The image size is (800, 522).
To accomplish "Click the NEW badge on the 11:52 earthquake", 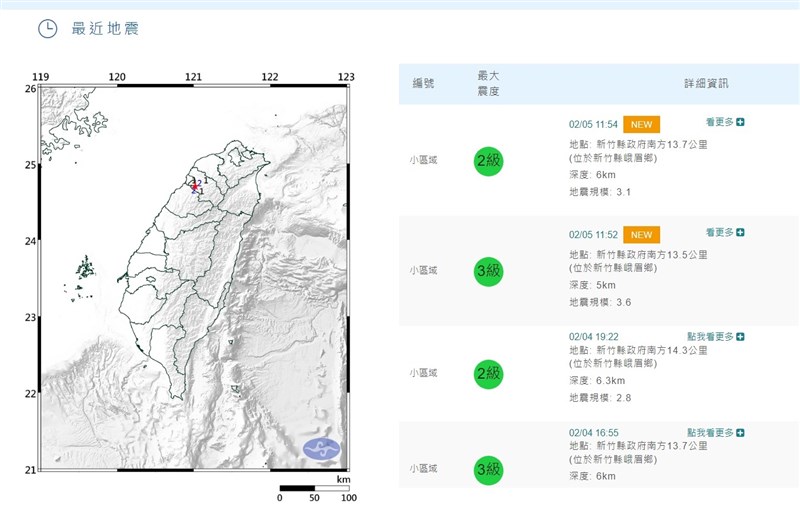I will (x=641, y=234).
